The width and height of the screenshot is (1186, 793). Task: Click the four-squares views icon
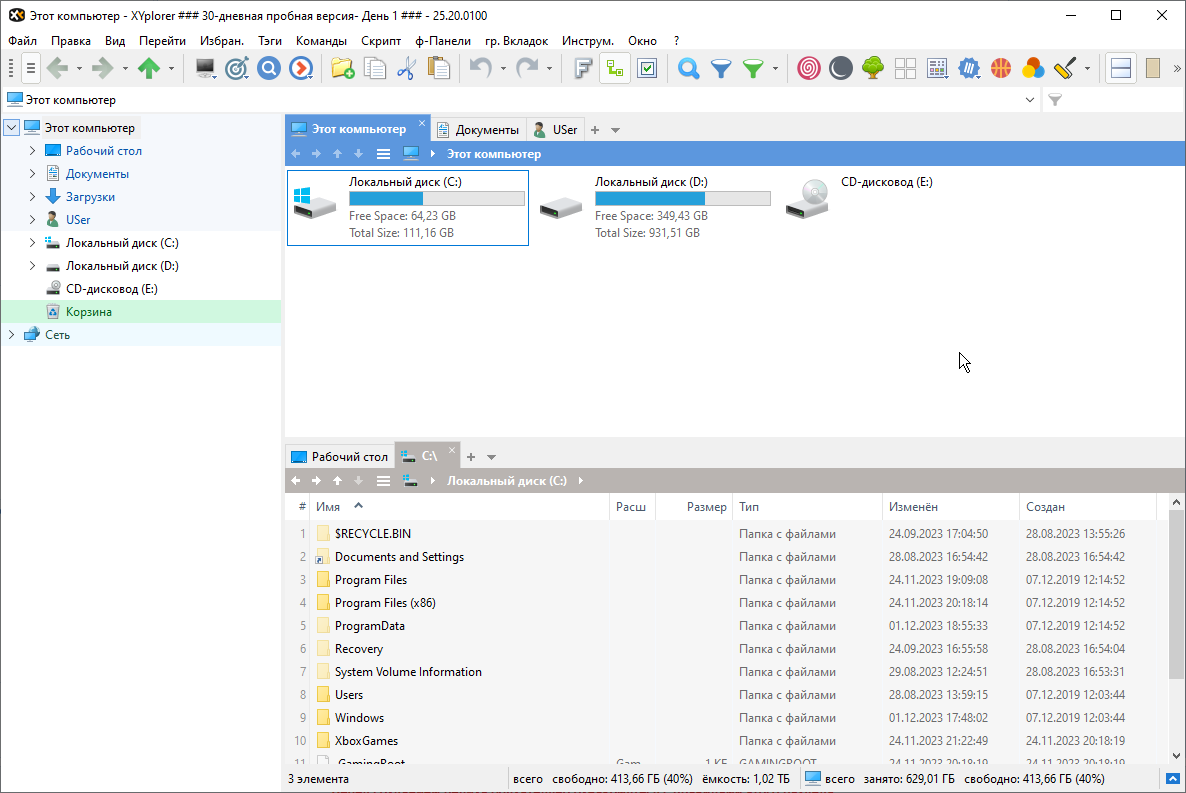point(905,68)
